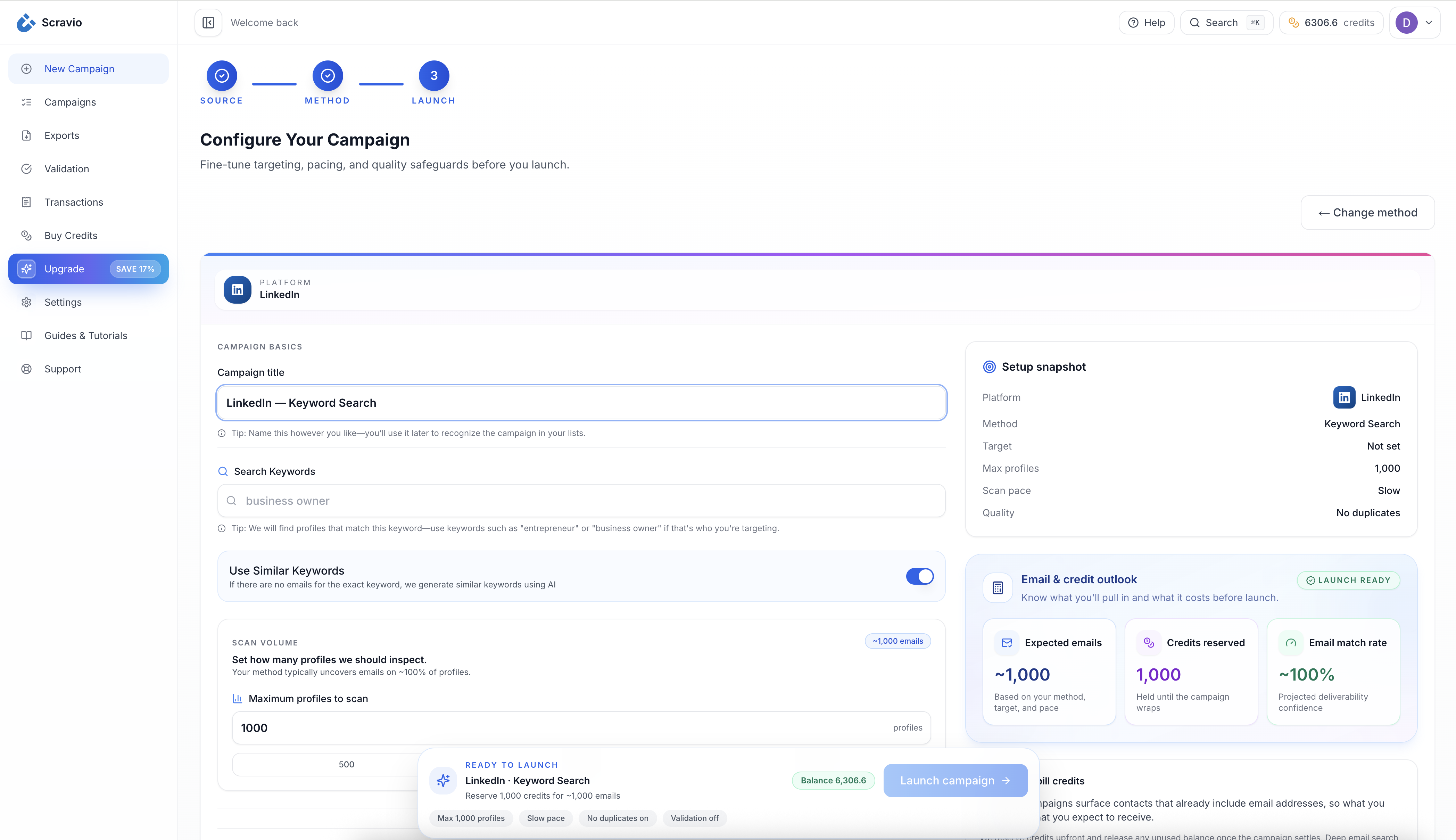1456x840 pixels.
Task: Open the Help menu
Action: pyautogui.click(x=1146, y=23)
